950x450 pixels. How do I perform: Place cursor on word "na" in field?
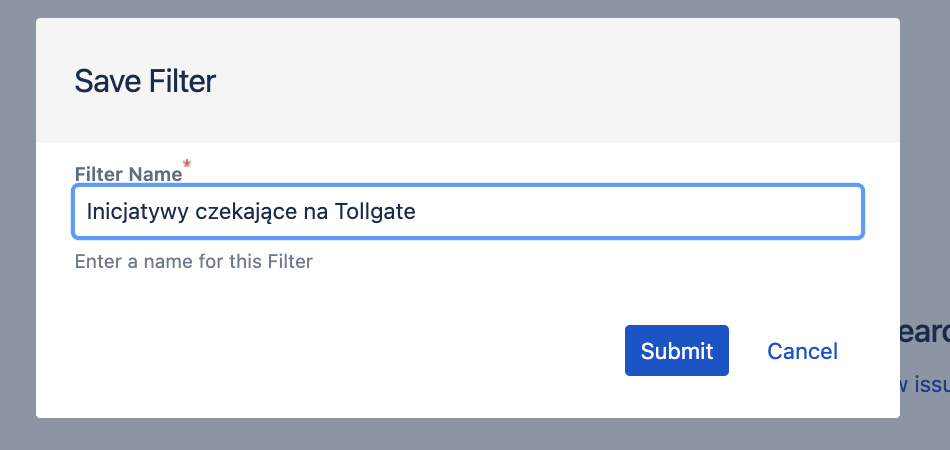[x=314, y=212]
